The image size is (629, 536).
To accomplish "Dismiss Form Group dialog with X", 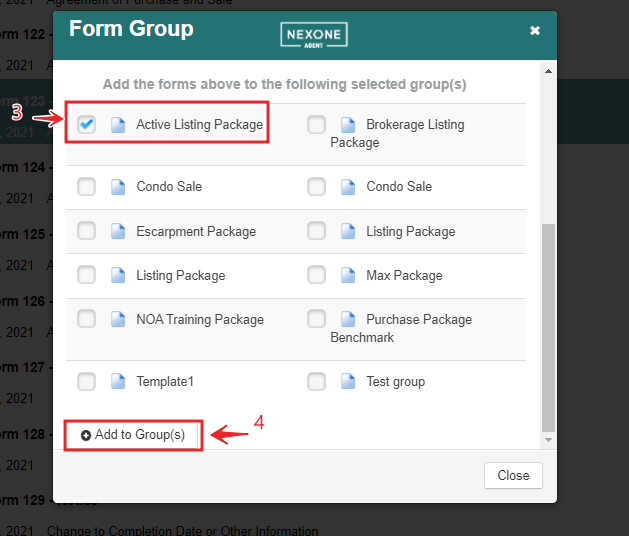I will pos(535,31).
